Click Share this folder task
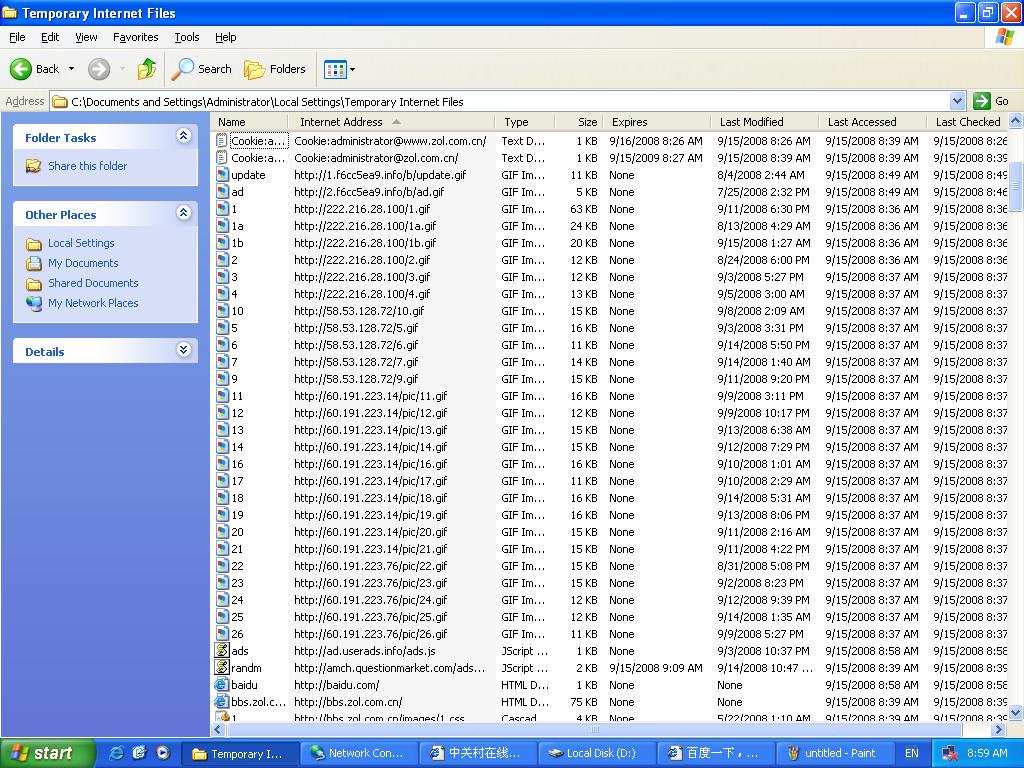The height and width of the screenshot is (768, 1024). point(87,166)
